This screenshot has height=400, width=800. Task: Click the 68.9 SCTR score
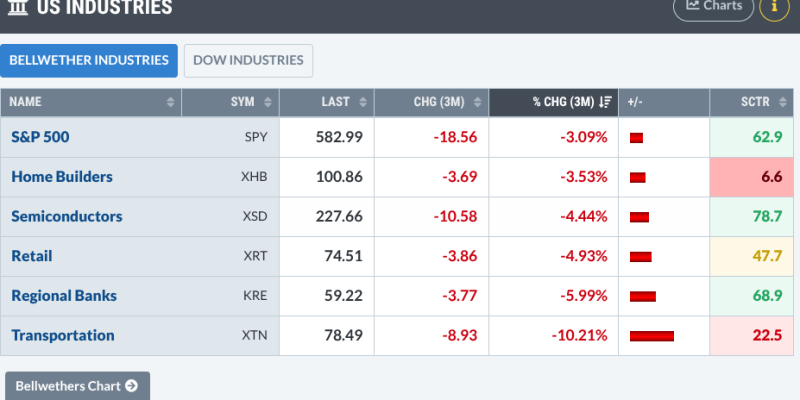(767, 295)
